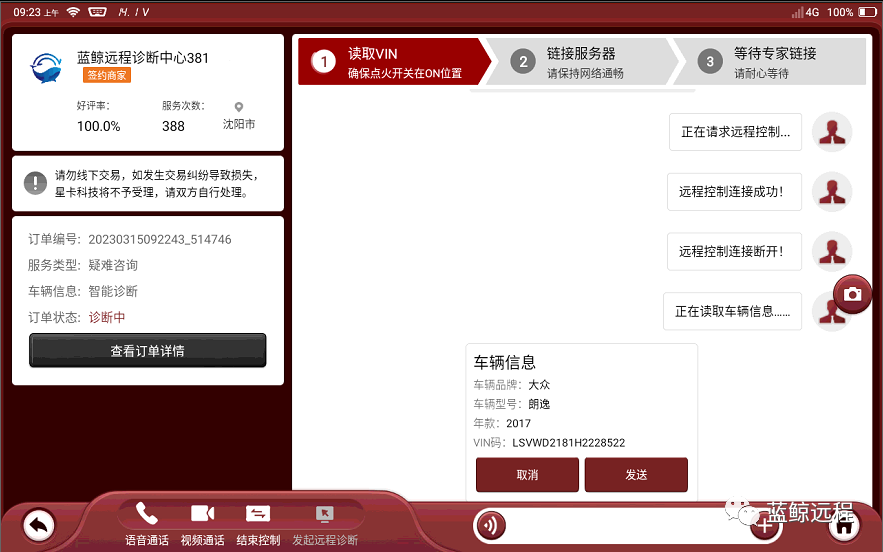Tap service type value 疑难咨询
Viewport: 883px width, 552px height.
[x=113, y=265]
